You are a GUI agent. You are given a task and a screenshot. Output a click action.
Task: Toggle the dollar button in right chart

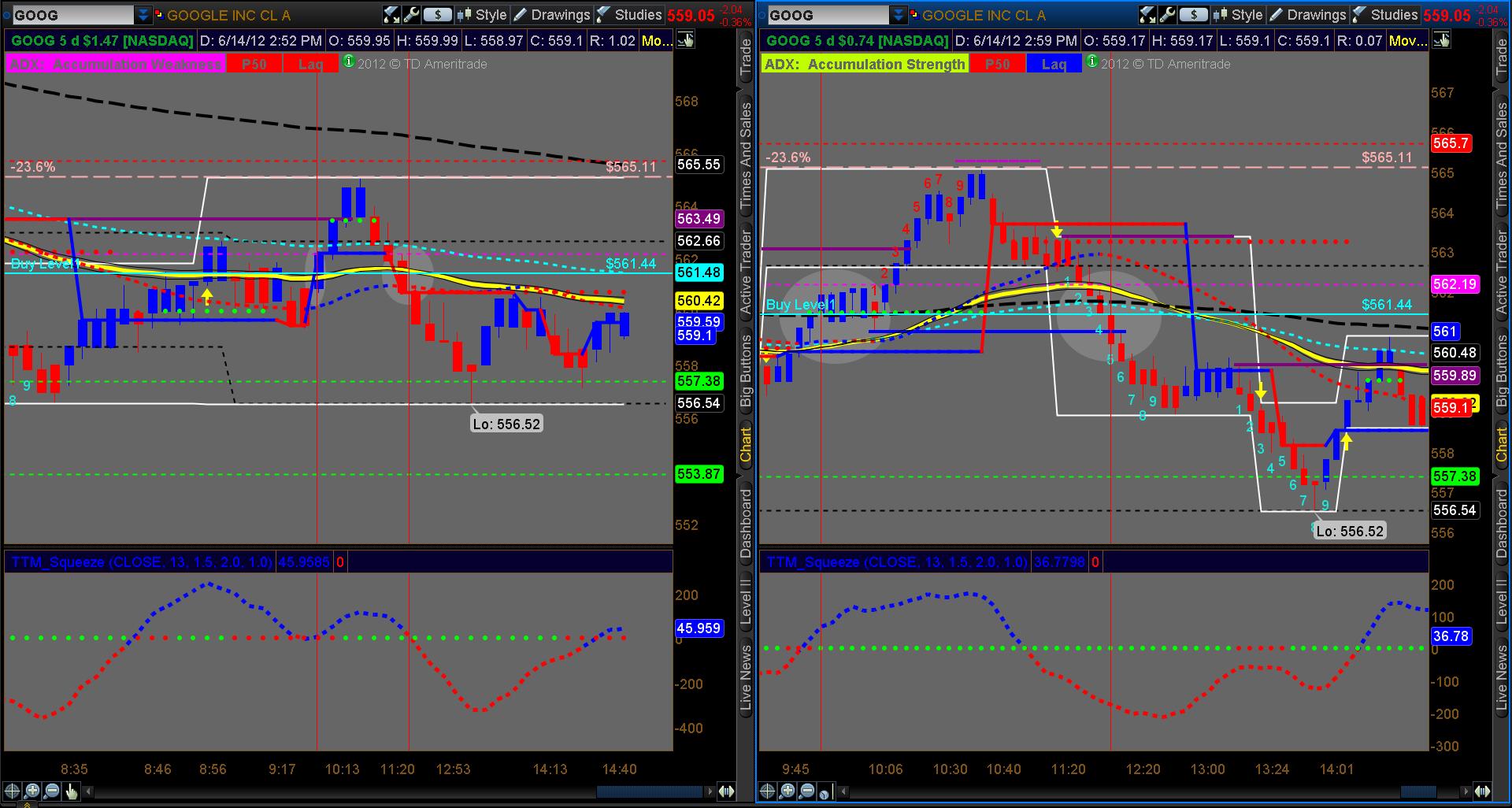(x=1193, y=15)
